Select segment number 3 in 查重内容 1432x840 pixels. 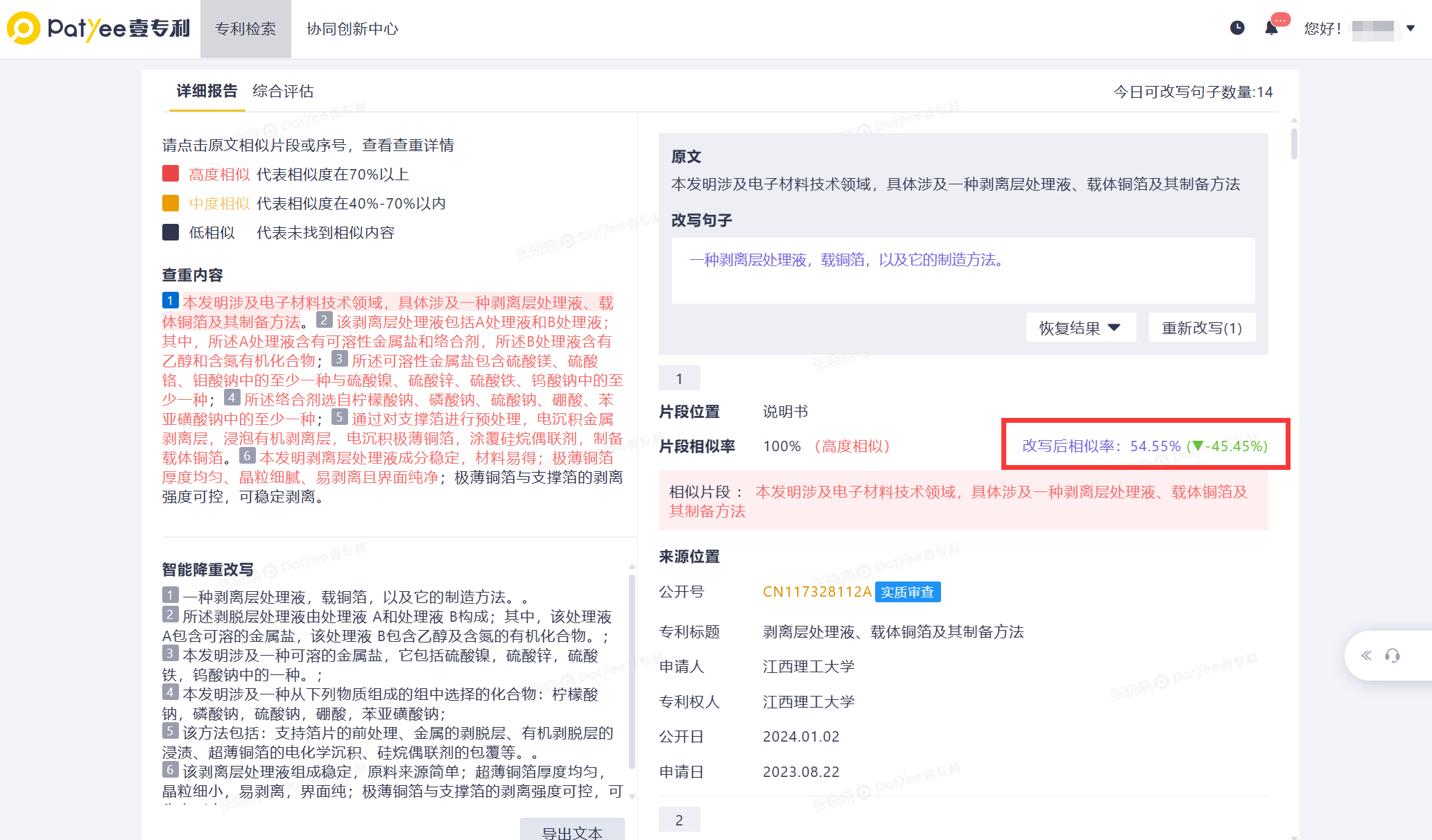(339, 359)
